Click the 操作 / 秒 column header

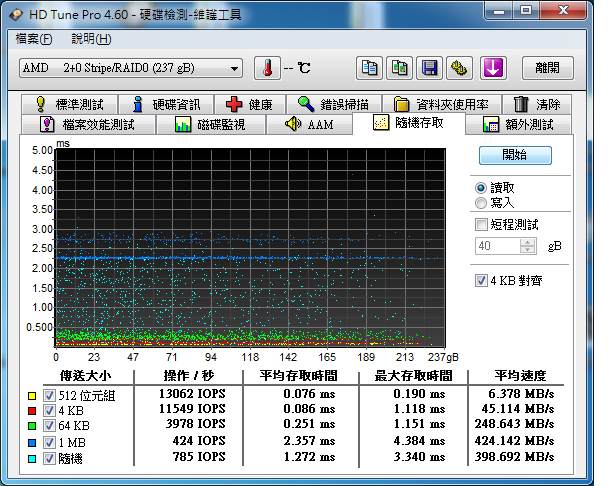[189, 376]
